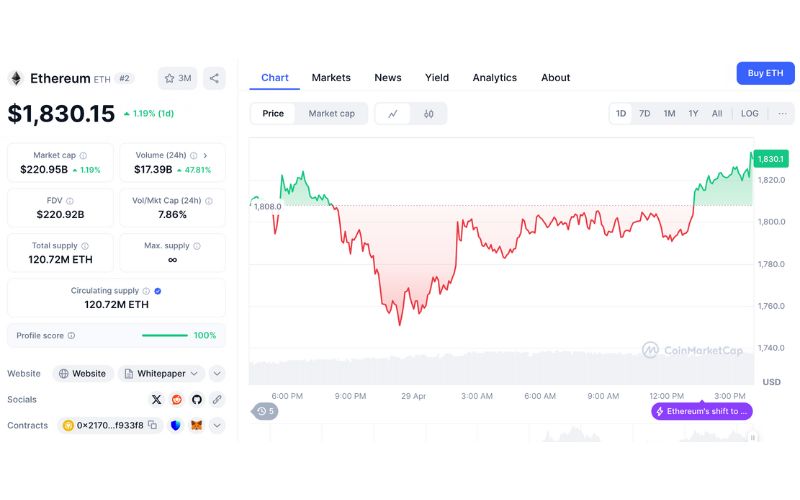Click the Profile score progress bar
Image resolution: width=800 pixels, height=500 pixels.
[x=165, y=335]
